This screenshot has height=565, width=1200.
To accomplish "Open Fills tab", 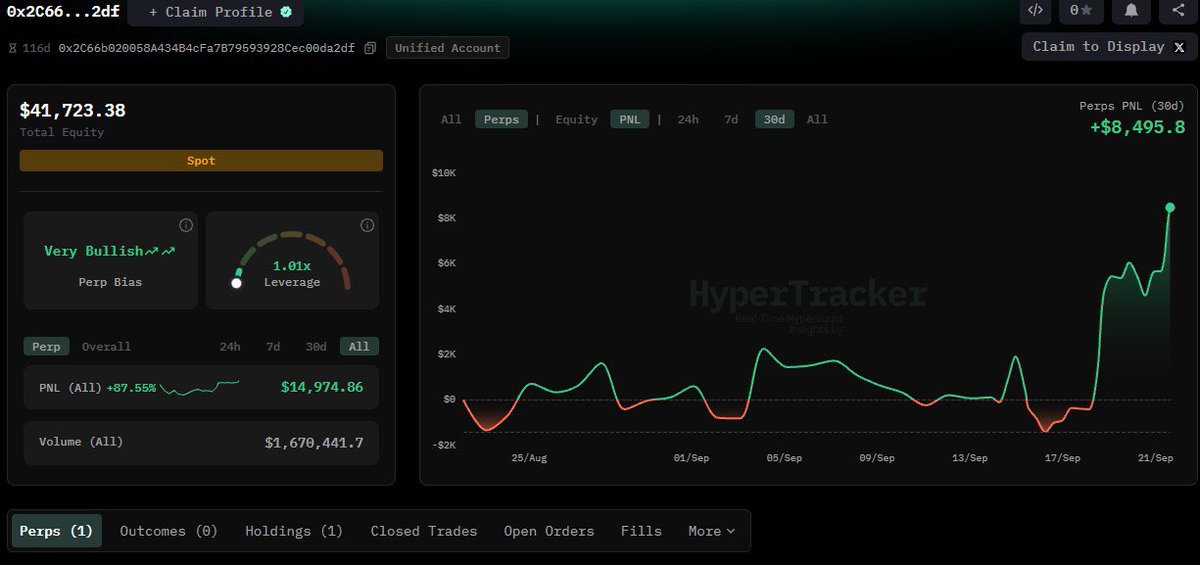I will tap(641, 531).
